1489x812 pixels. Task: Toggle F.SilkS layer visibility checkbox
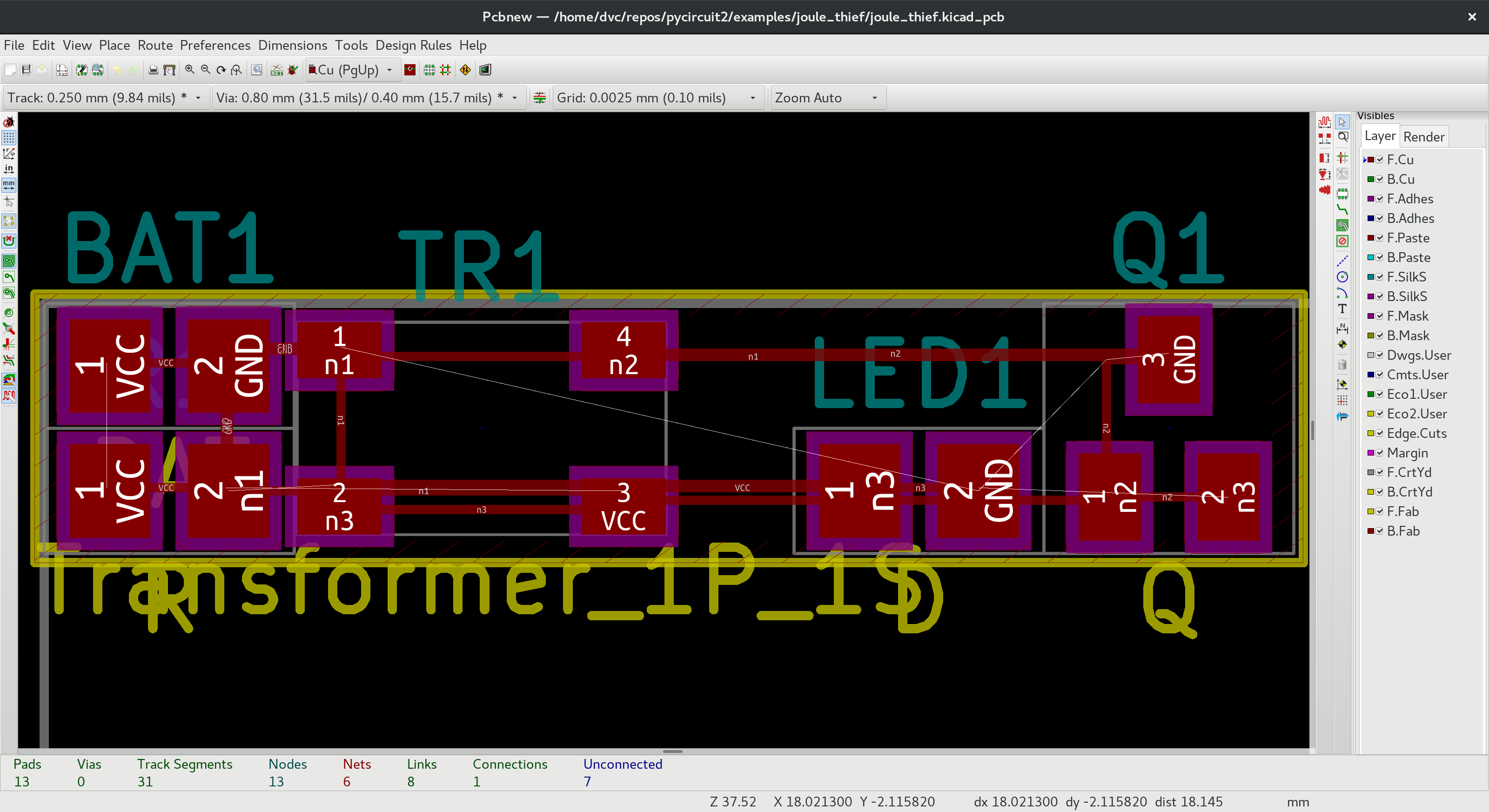coord(1380,277)
